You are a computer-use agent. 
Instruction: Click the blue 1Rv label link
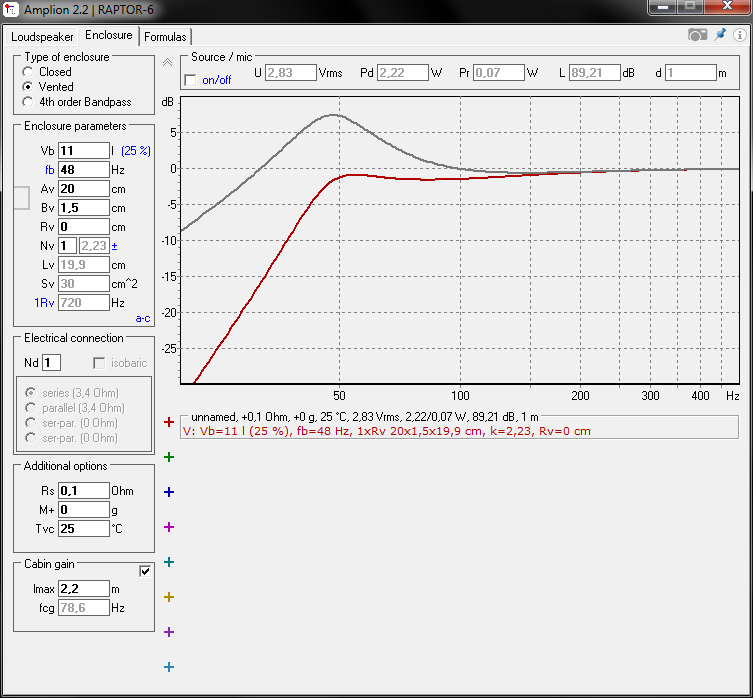tap(44, 303)
